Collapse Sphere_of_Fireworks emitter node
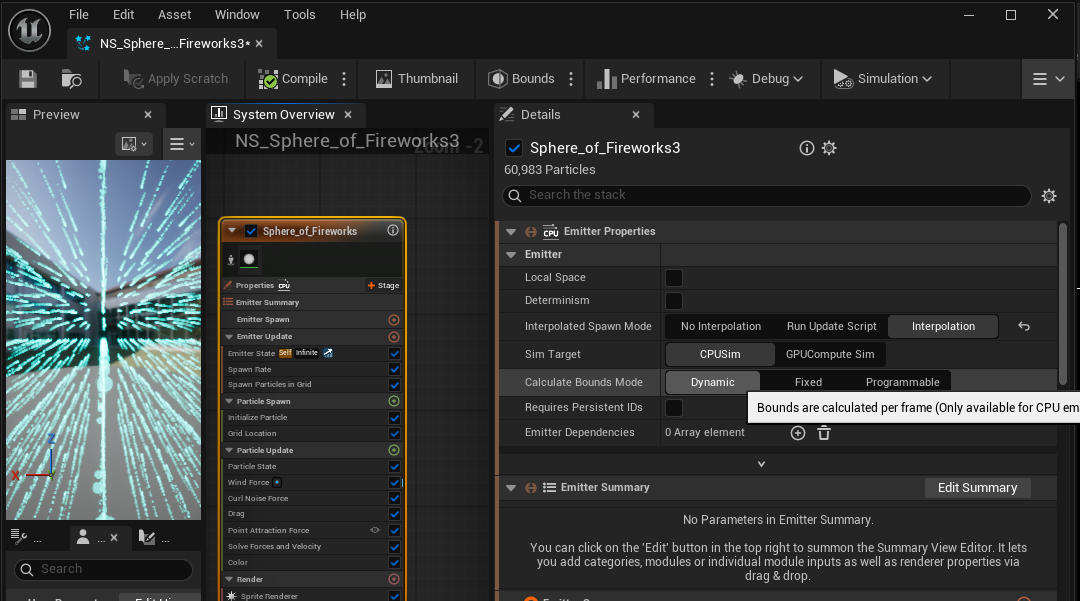The width and height of the screenshot is (1080, 601). [x=233, y=231]
